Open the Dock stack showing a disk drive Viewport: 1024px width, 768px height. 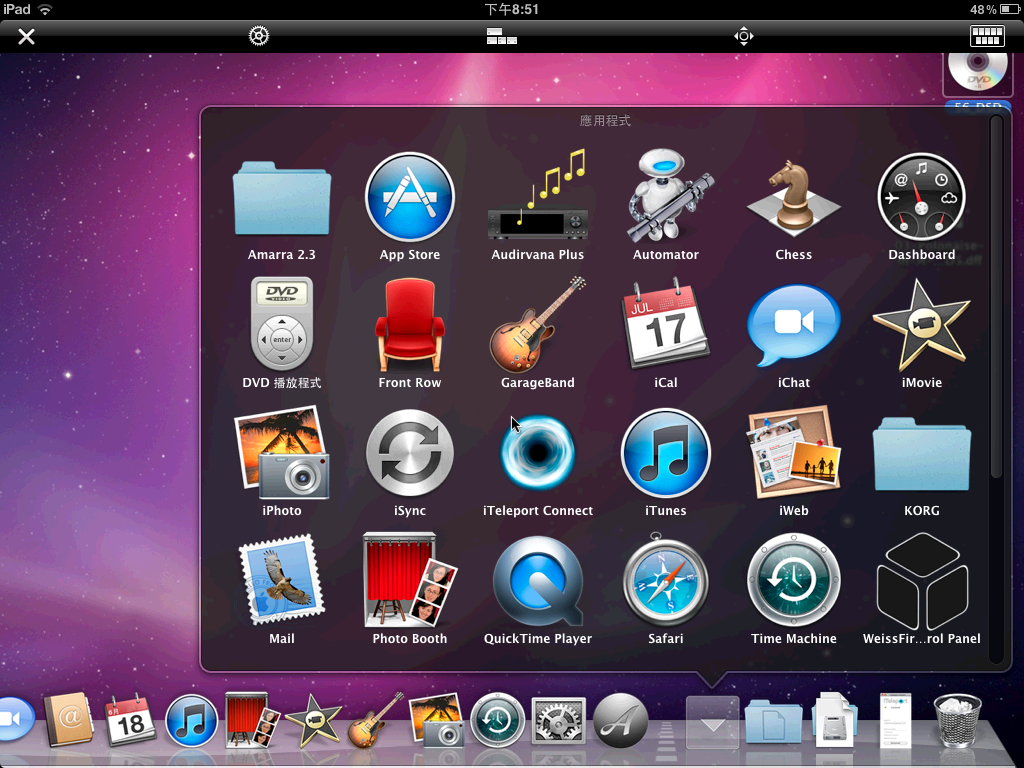pos(835,720)
